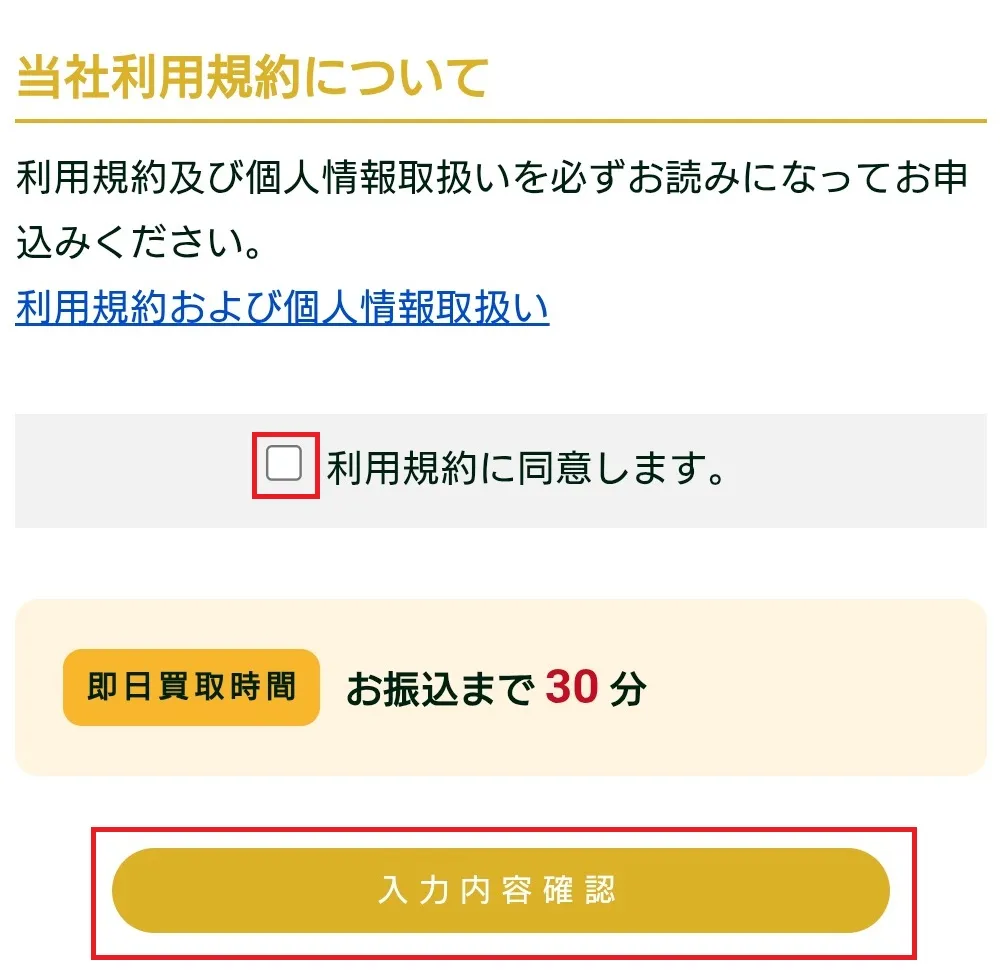Click the gray row right of the label
The width and height of the screenshot is (1000, 980).
coord(860,470)
